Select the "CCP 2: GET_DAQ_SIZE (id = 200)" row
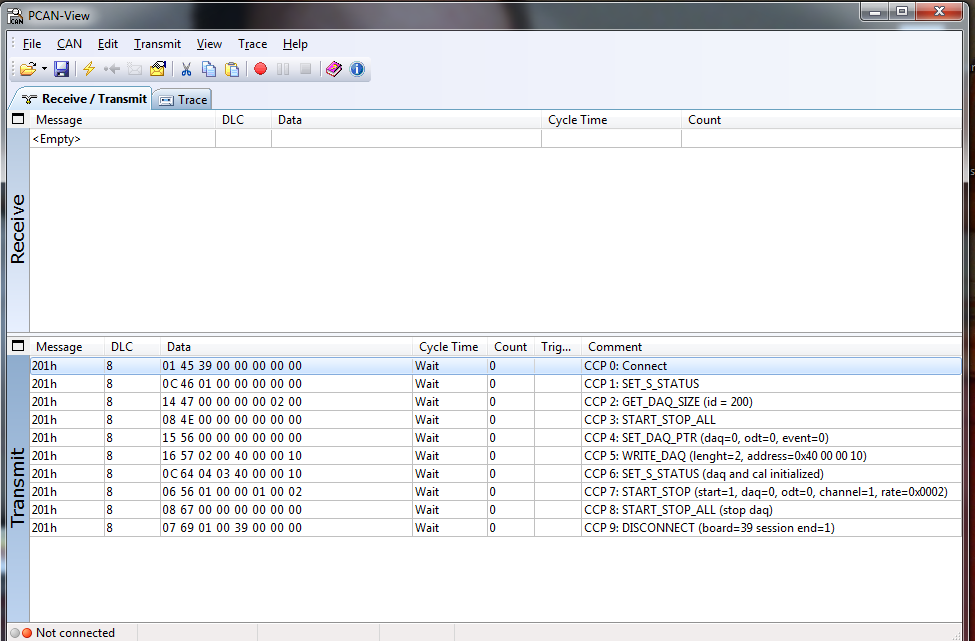 tap(496, 402)
